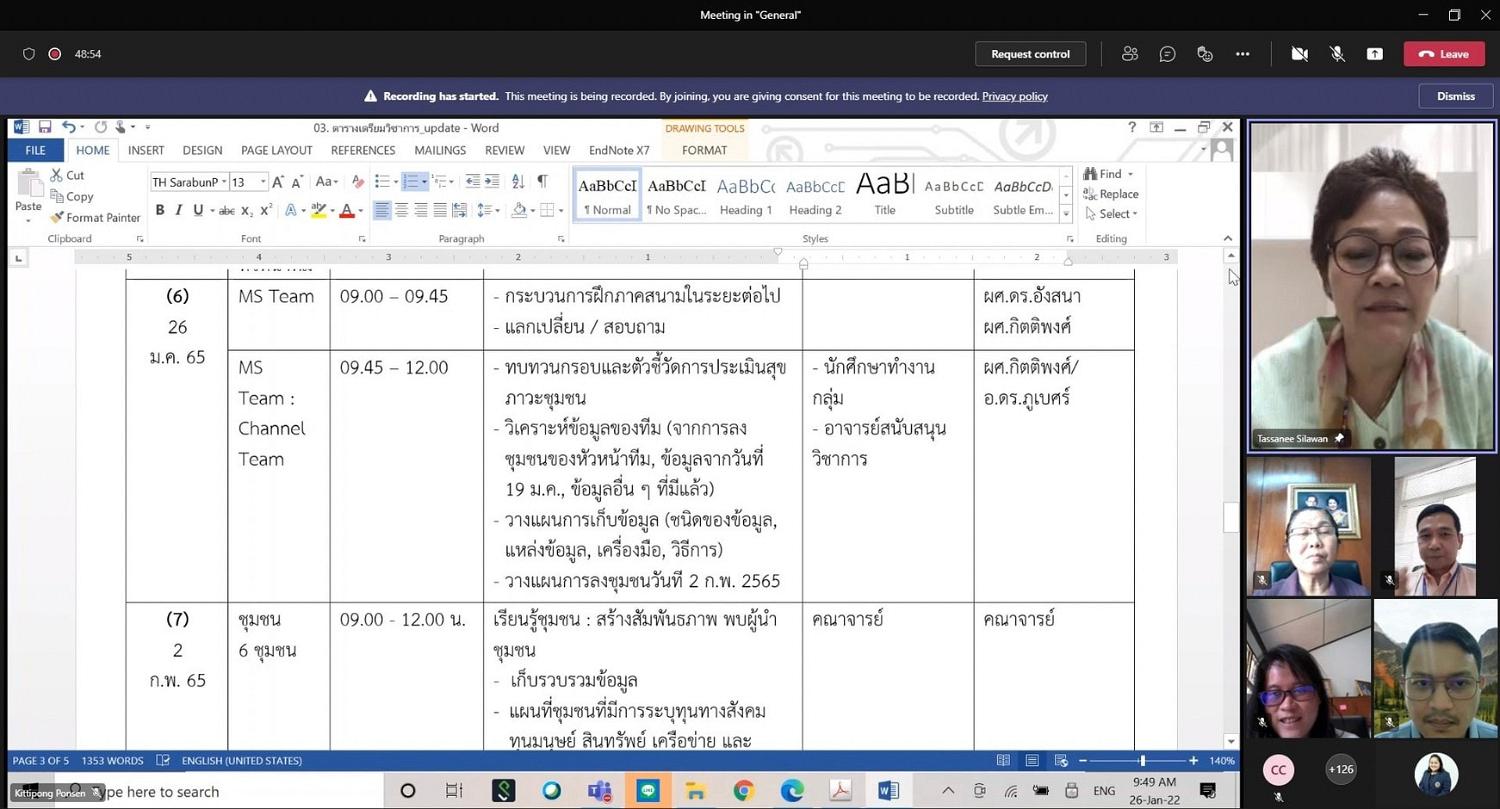Apply the Title style
This screenshot has width=1500, height=809.
885,196
